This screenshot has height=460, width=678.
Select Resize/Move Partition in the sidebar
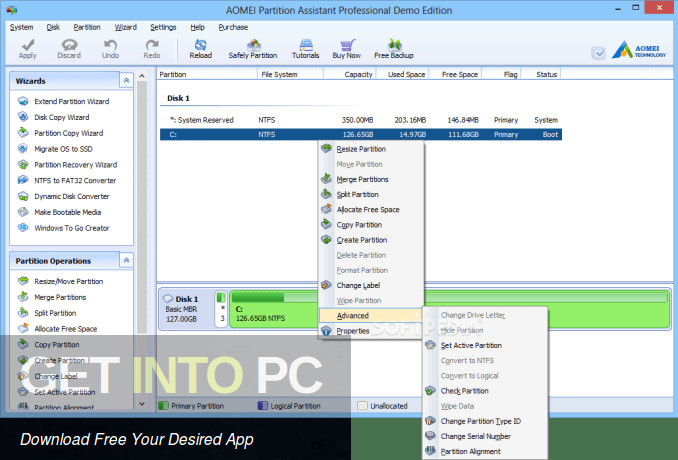69,281
